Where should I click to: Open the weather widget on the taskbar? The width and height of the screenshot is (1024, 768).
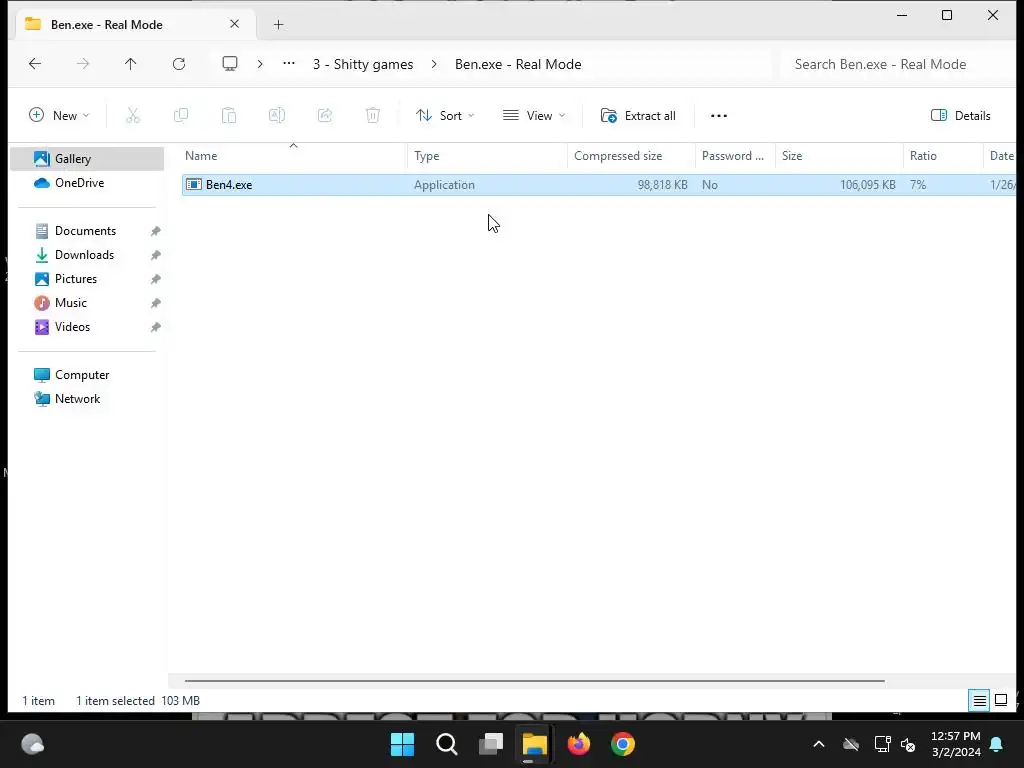33,744
